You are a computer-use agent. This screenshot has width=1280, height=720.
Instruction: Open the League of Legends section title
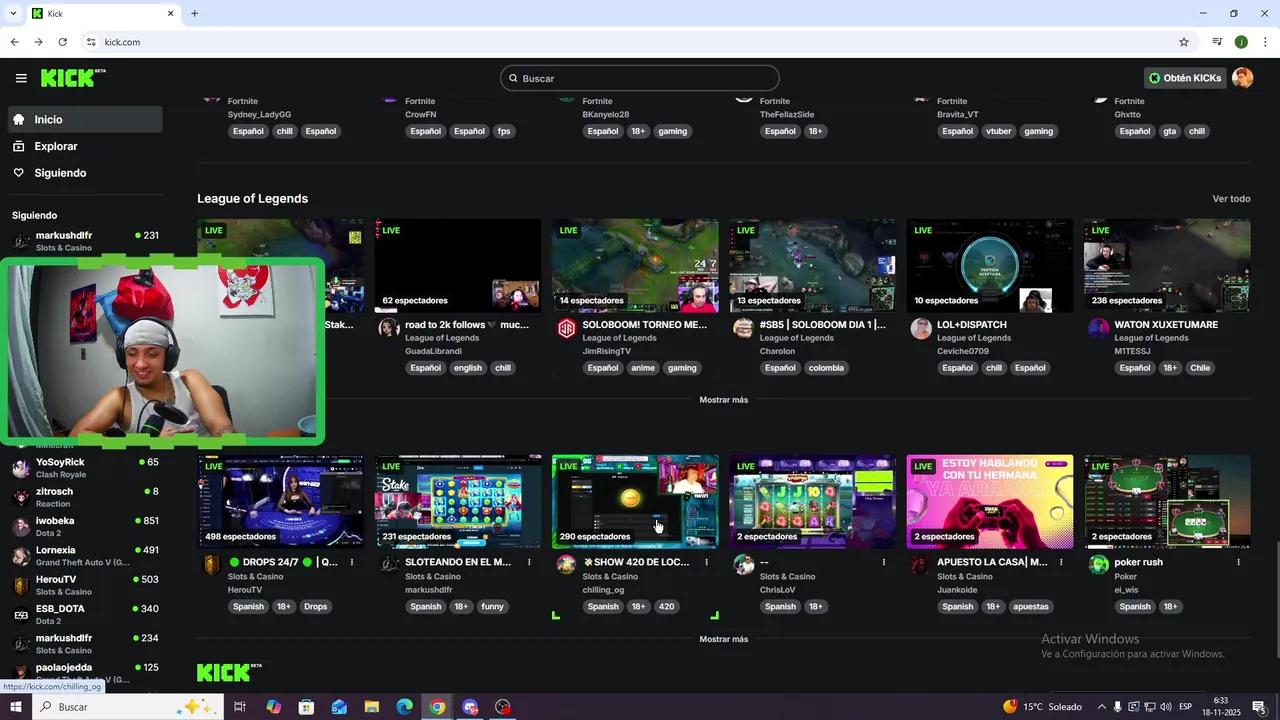pyautogui.click(x=252, y=198)
